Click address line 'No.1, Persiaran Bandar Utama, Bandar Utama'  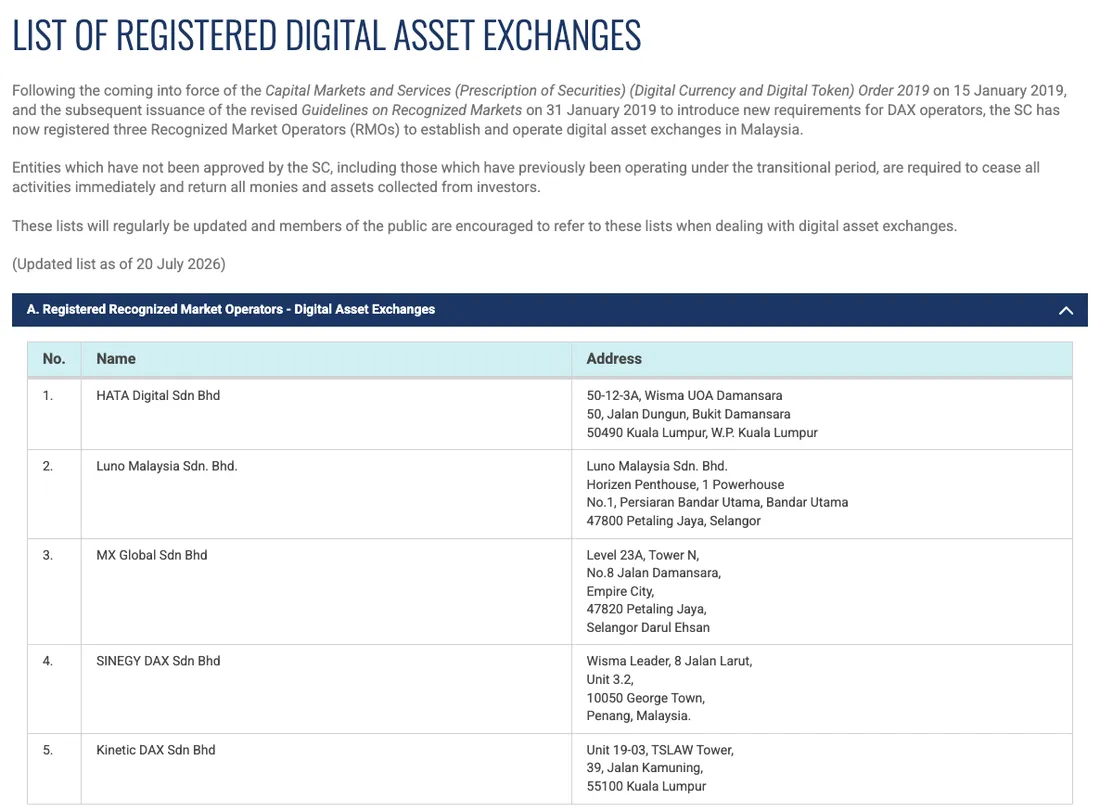click(x=717, y=502)
